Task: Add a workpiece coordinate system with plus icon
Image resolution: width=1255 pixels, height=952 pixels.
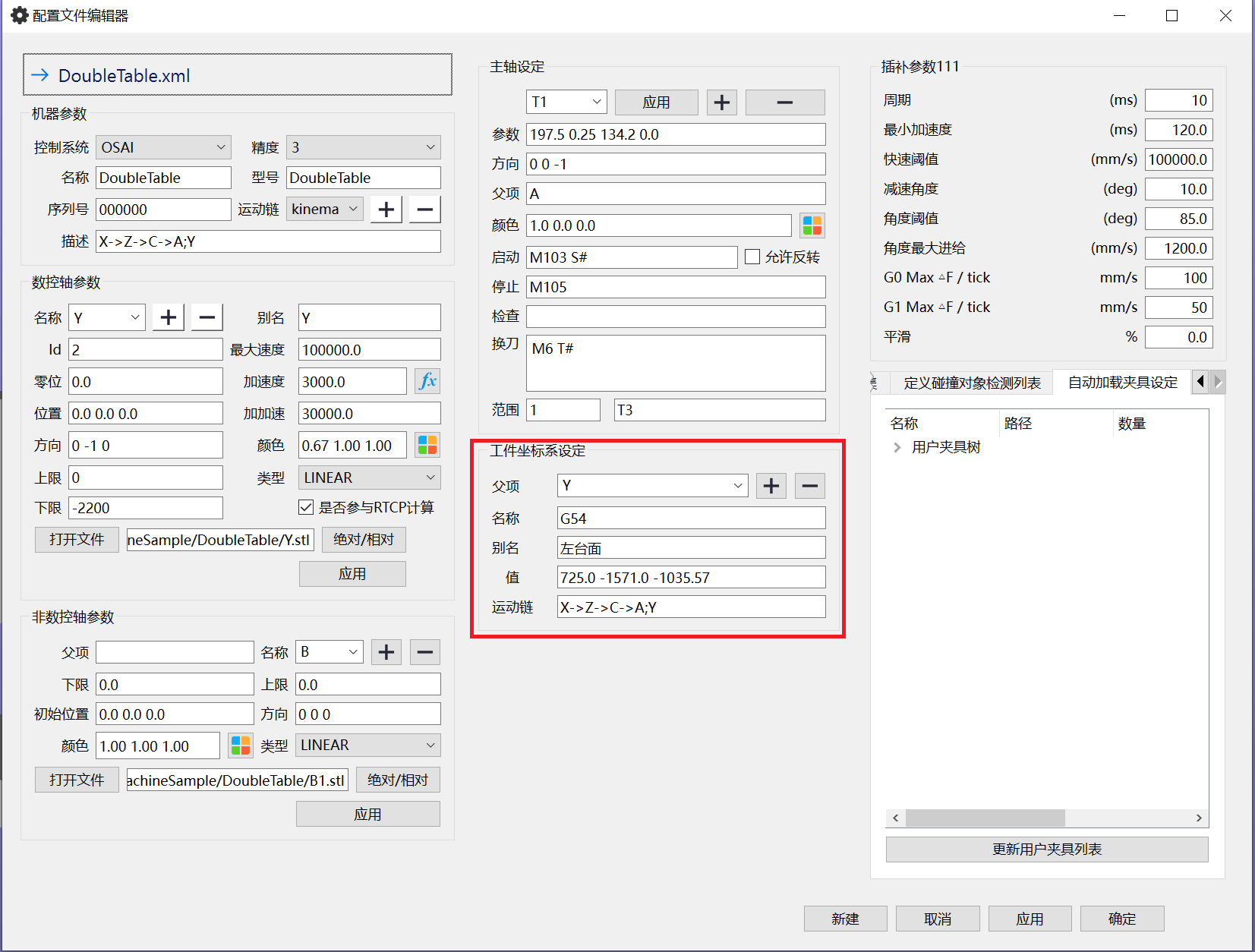Action: click(771, 486)
